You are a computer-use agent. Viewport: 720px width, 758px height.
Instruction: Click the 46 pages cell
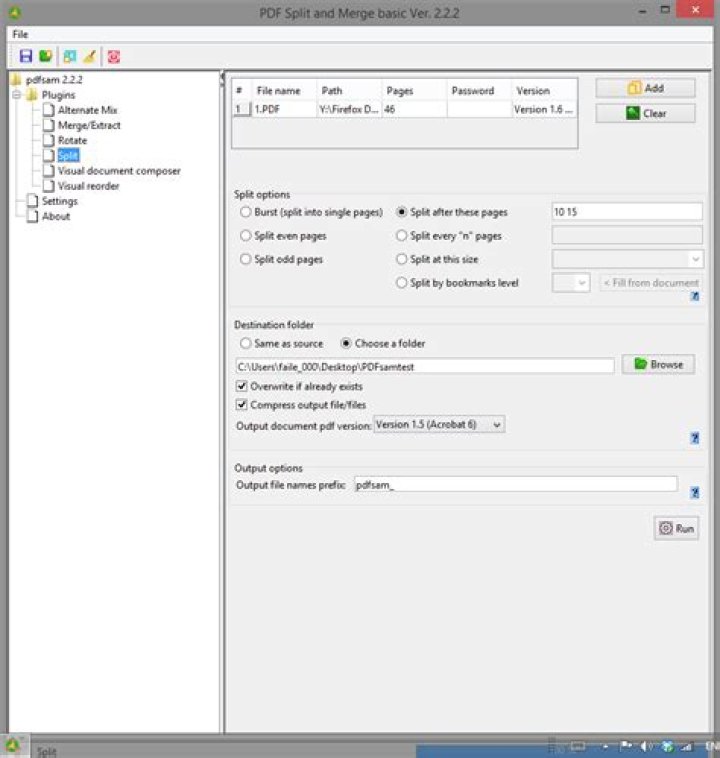coord(414,109)
